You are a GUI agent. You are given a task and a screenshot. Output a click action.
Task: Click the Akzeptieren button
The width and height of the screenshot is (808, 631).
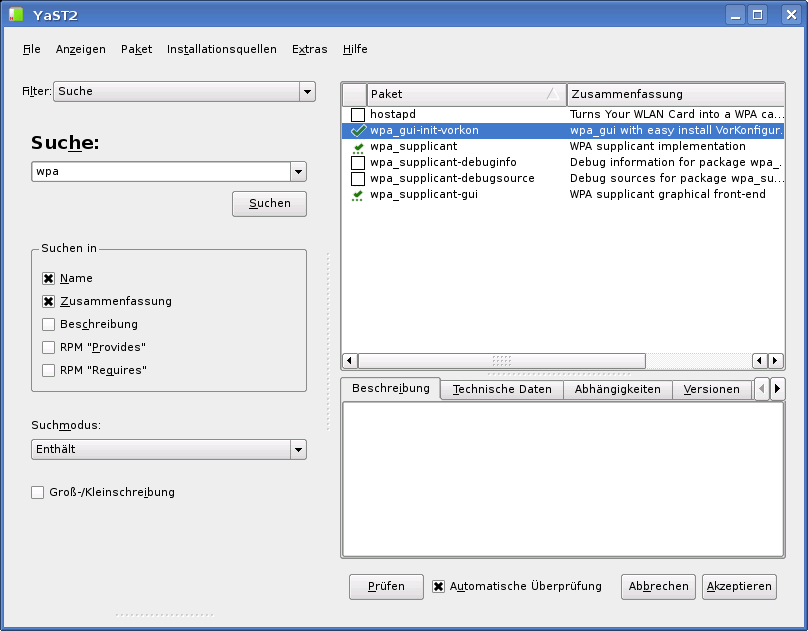(x=739, y=587)
